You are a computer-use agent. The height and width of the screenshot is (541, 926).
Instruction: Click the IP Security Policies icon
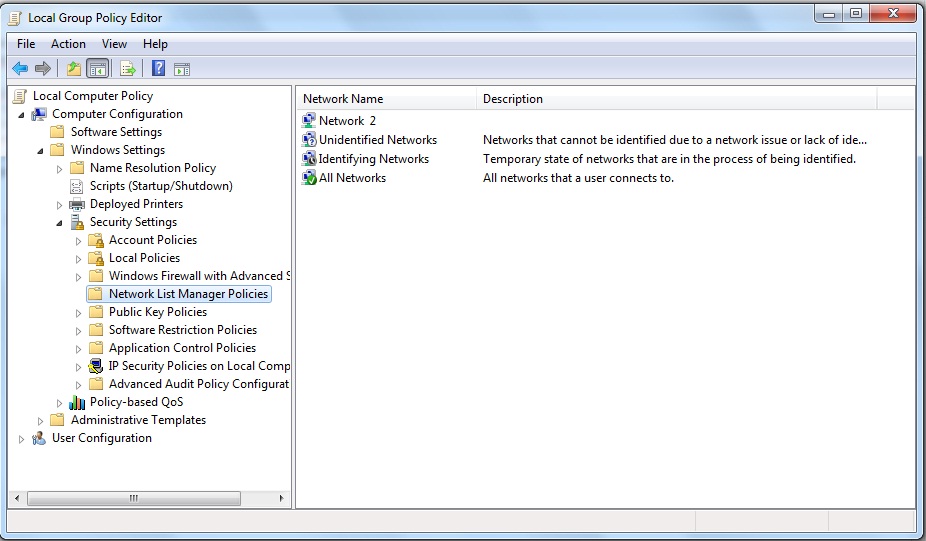point(96,366)
